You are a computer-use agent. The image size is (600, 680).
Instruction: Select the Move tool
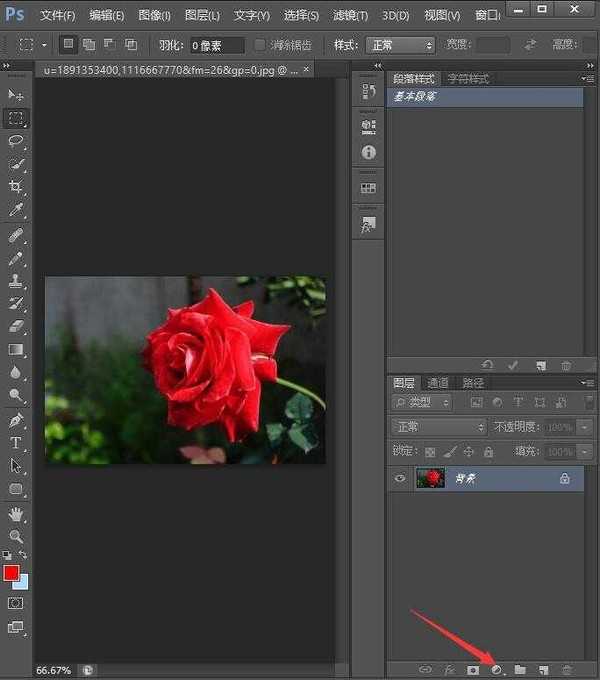click(x=16, y=95)
